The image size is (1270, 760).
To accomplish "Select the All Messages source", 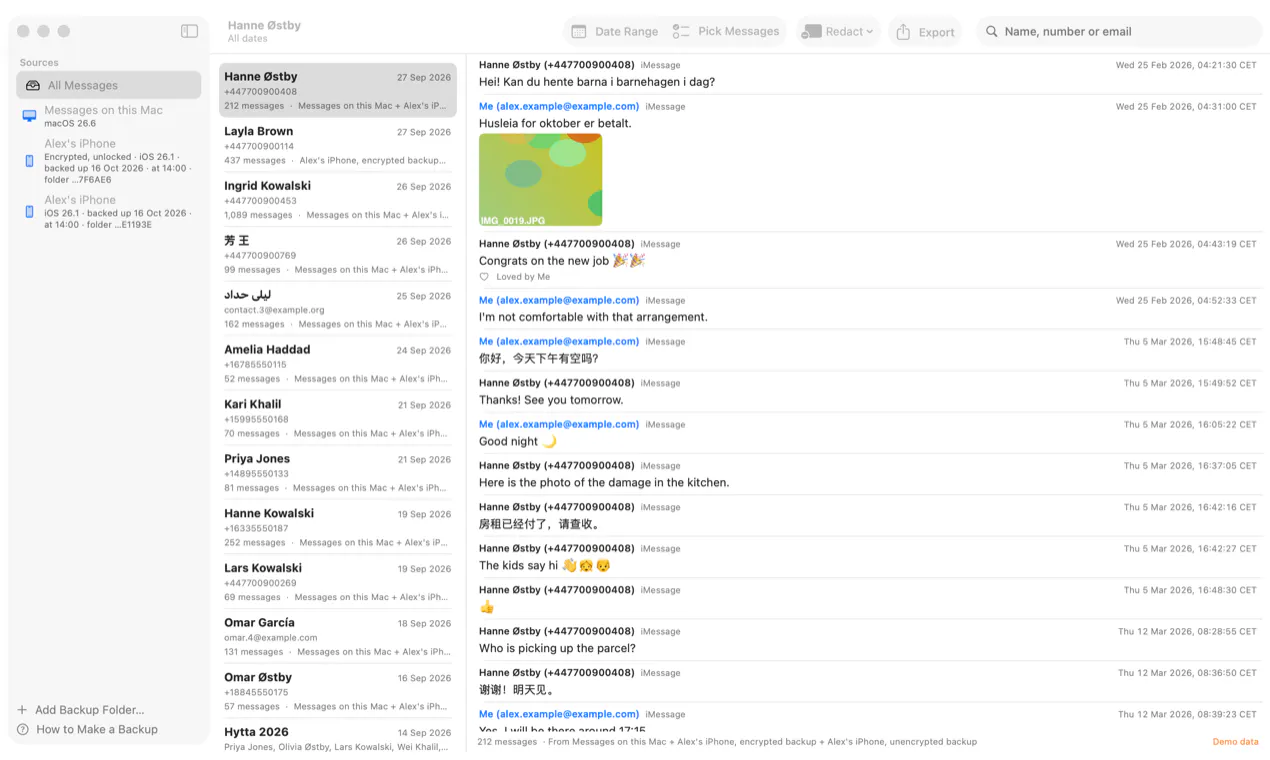I will pyautogui.click(x=109, y=85).
